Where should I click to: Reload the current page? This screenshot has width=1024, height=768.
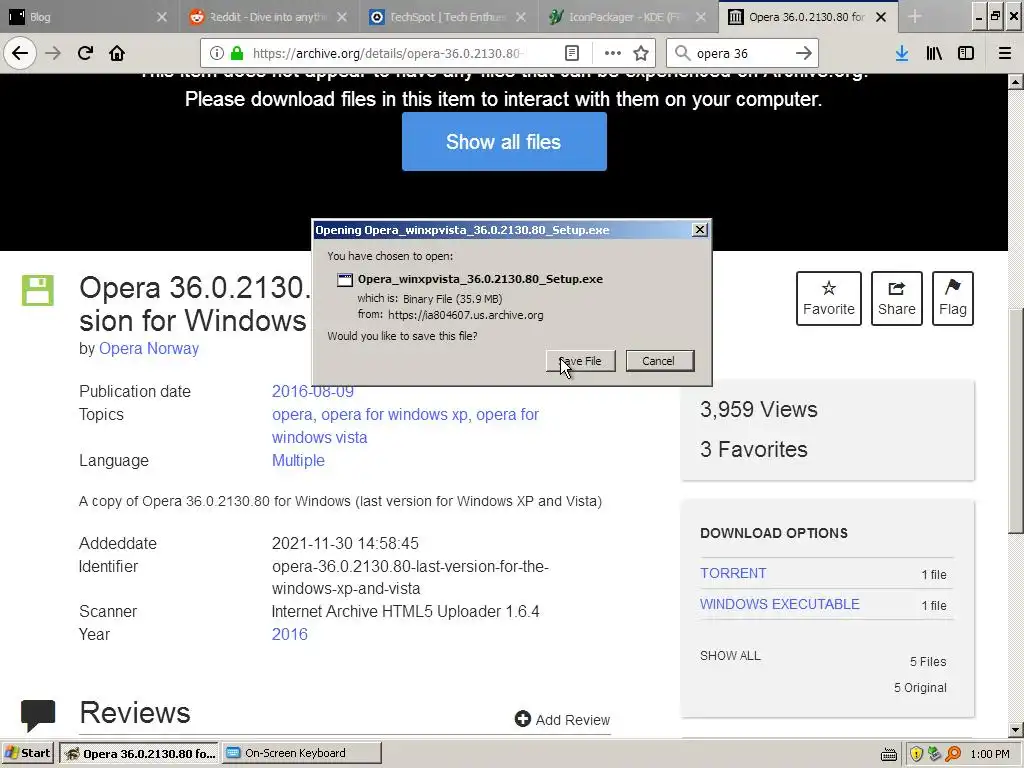coord(85,53)
